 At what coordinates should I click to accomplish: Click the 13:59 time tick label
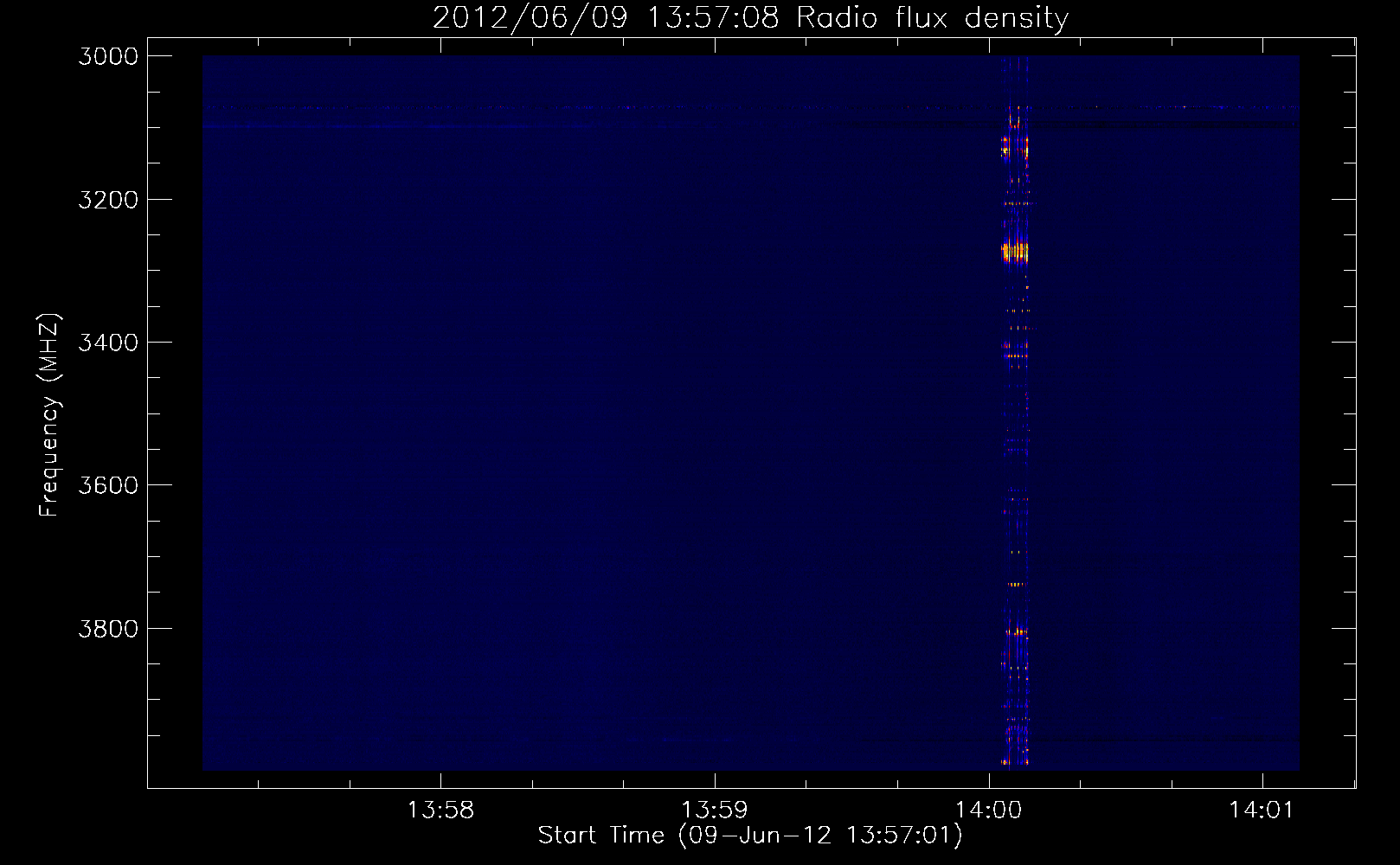(x=715, y=811)
